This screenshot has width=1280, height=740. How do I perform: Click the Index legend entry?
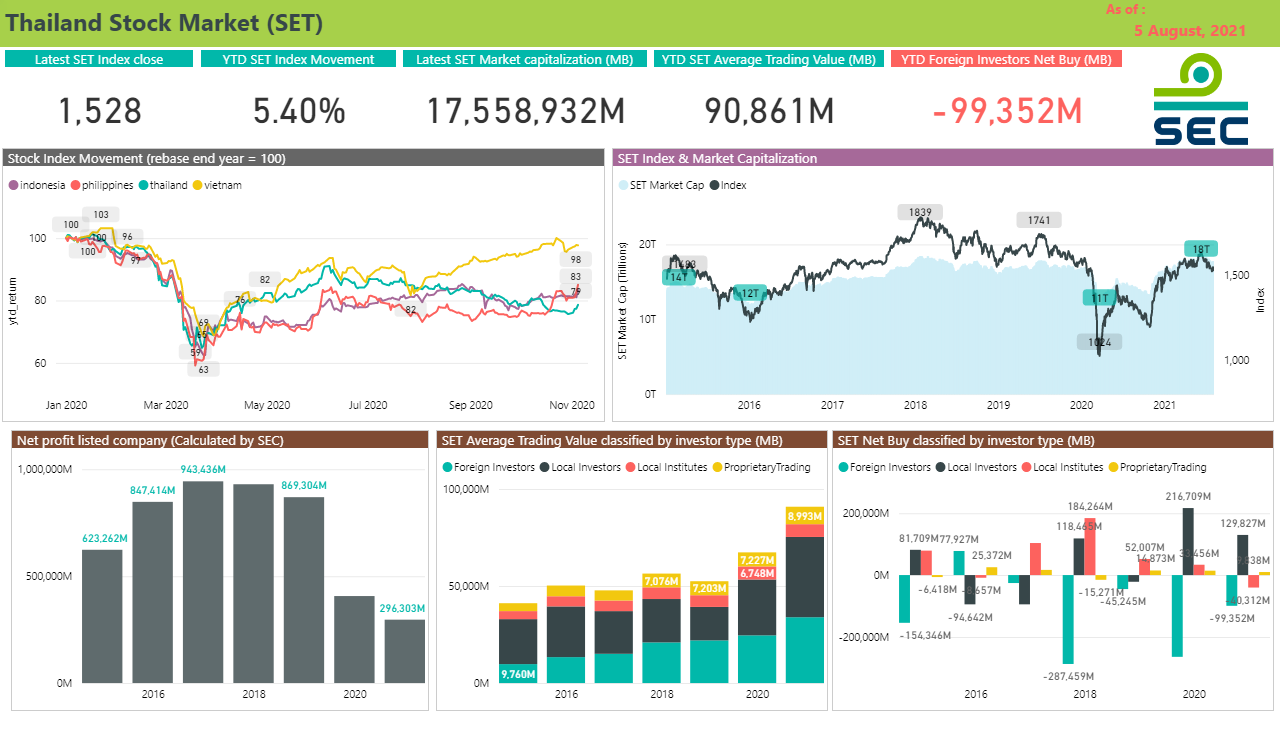(728, 185)
